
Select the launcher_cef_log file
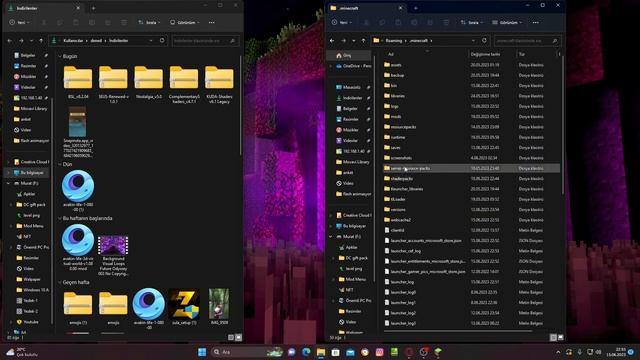click(x=405, y=251)
